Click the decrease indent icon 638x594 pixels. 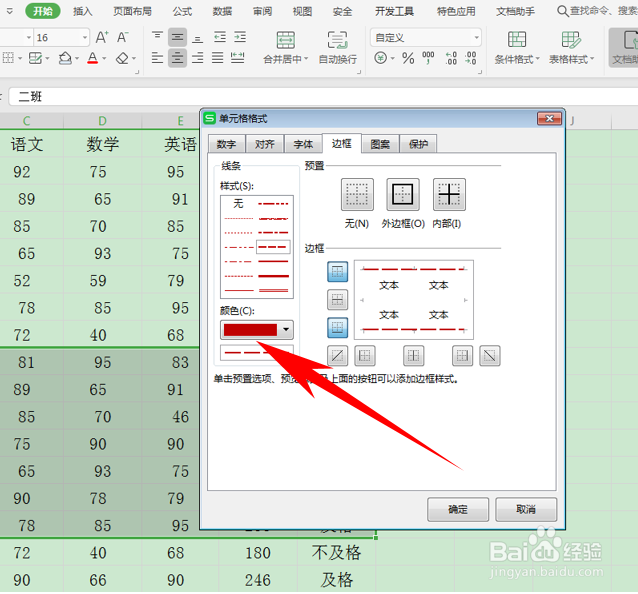220,37
